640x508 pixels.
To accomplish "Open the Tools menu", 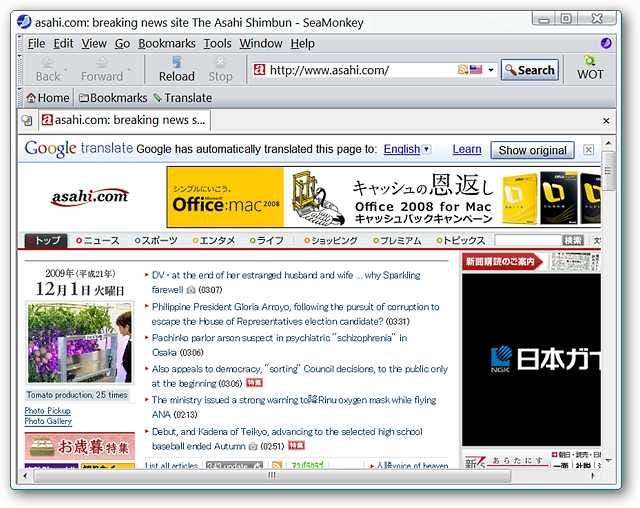I will (x=218, y=43).
